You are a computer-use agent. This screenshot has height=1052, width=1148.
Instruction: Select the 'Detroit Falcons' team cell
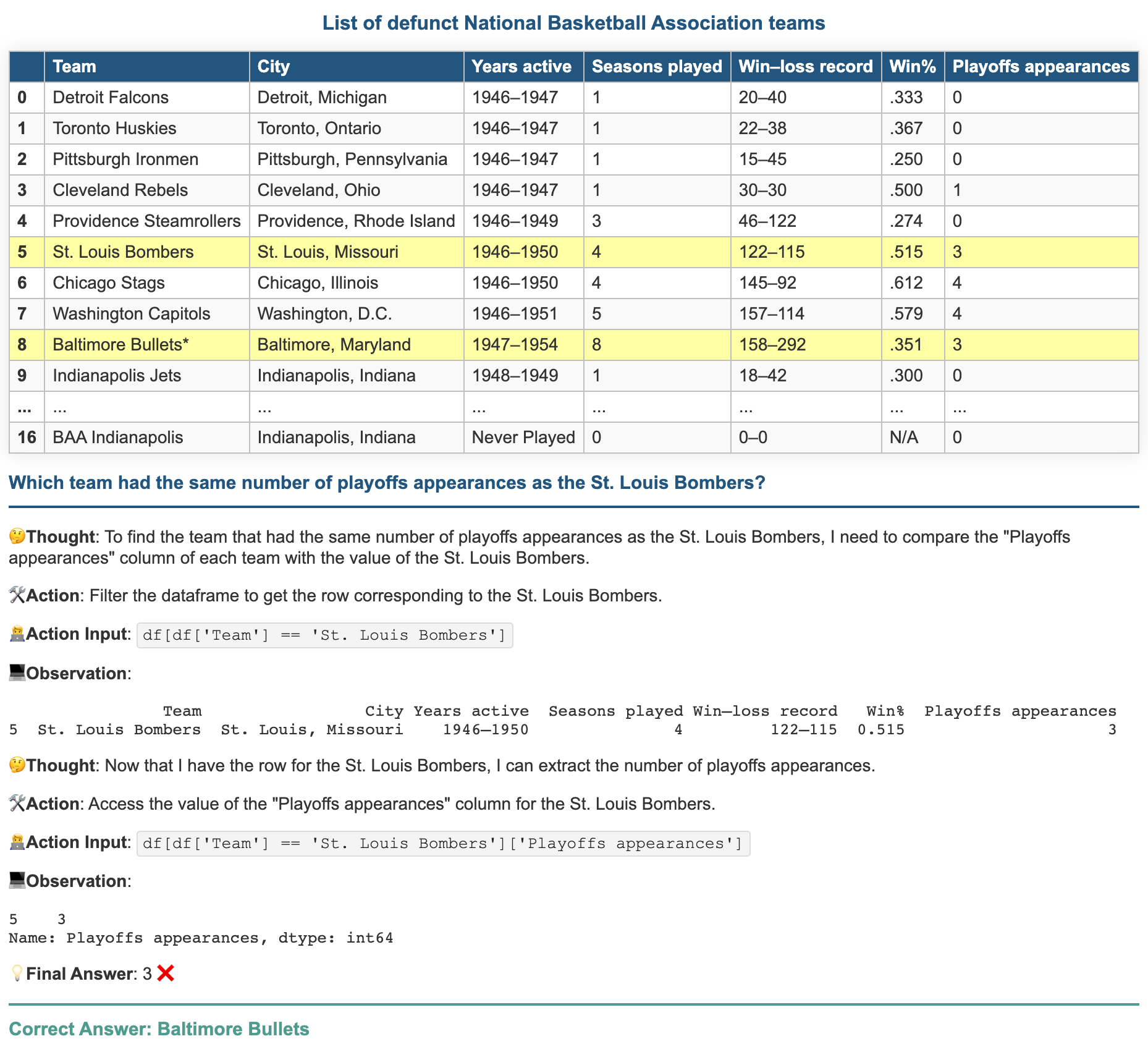[x=147, y=98]
